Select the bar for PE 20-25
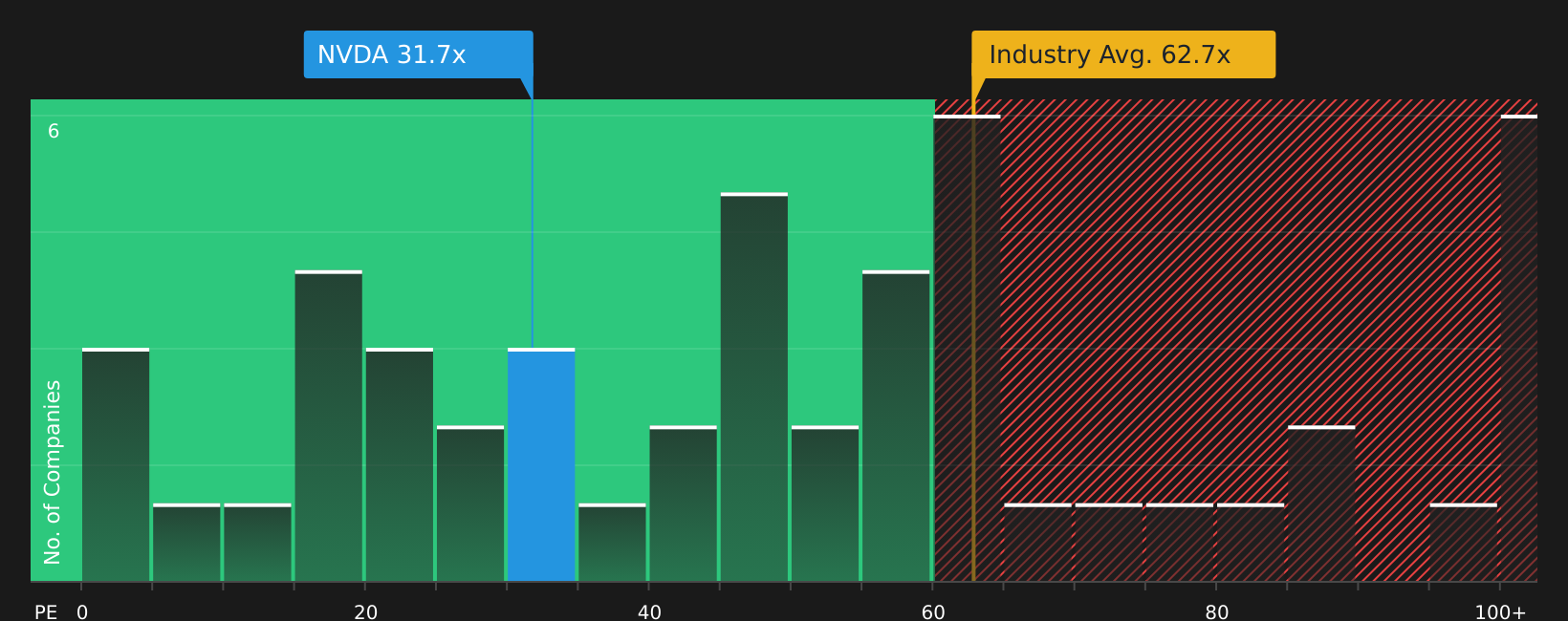Viewport: 1568px width, 621px height. click(400, 464)
